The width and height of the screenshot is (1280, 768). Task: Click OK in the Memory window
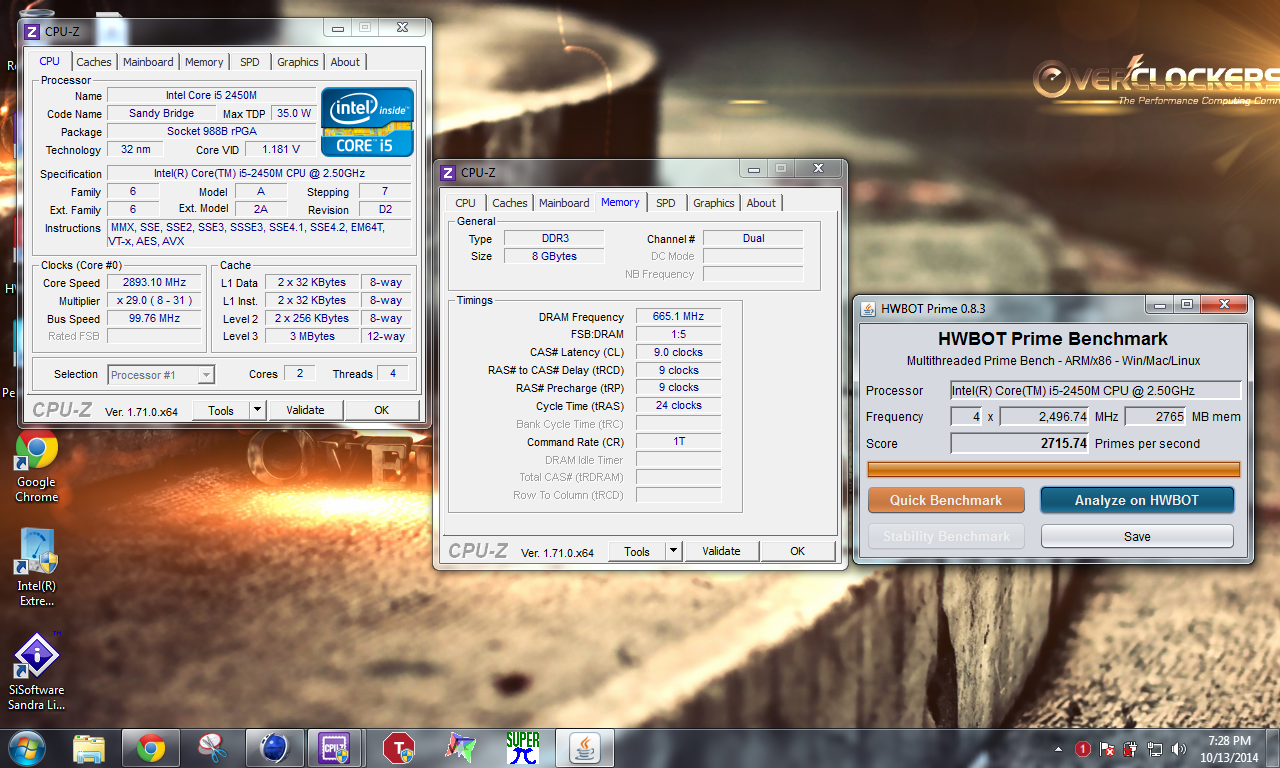click(797, 551)
